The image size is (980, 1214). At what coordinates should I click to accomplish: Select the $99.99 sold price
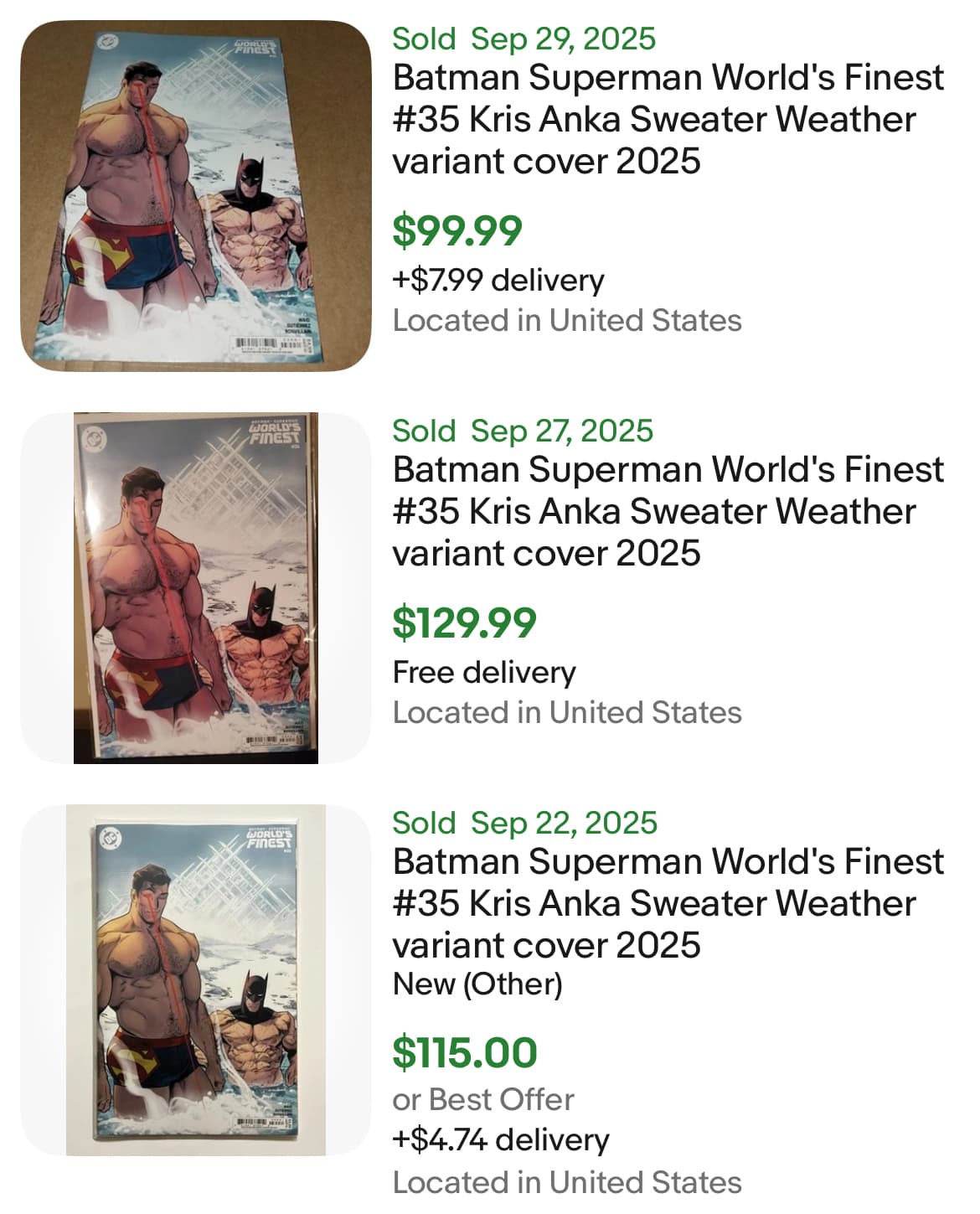pos(457,230)
